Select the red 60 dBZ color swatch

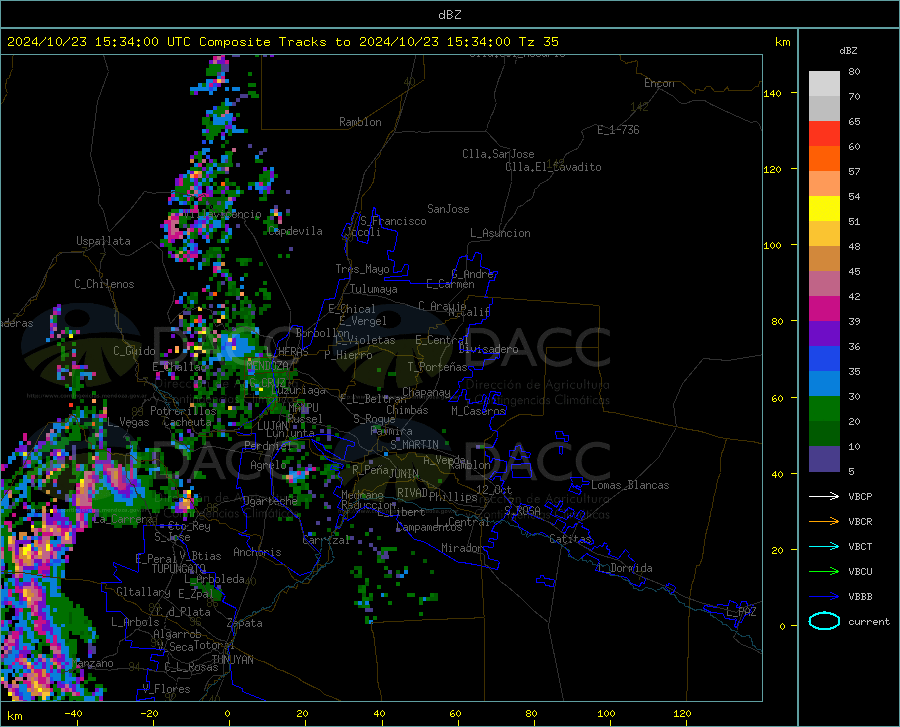[x=824, y=134]
